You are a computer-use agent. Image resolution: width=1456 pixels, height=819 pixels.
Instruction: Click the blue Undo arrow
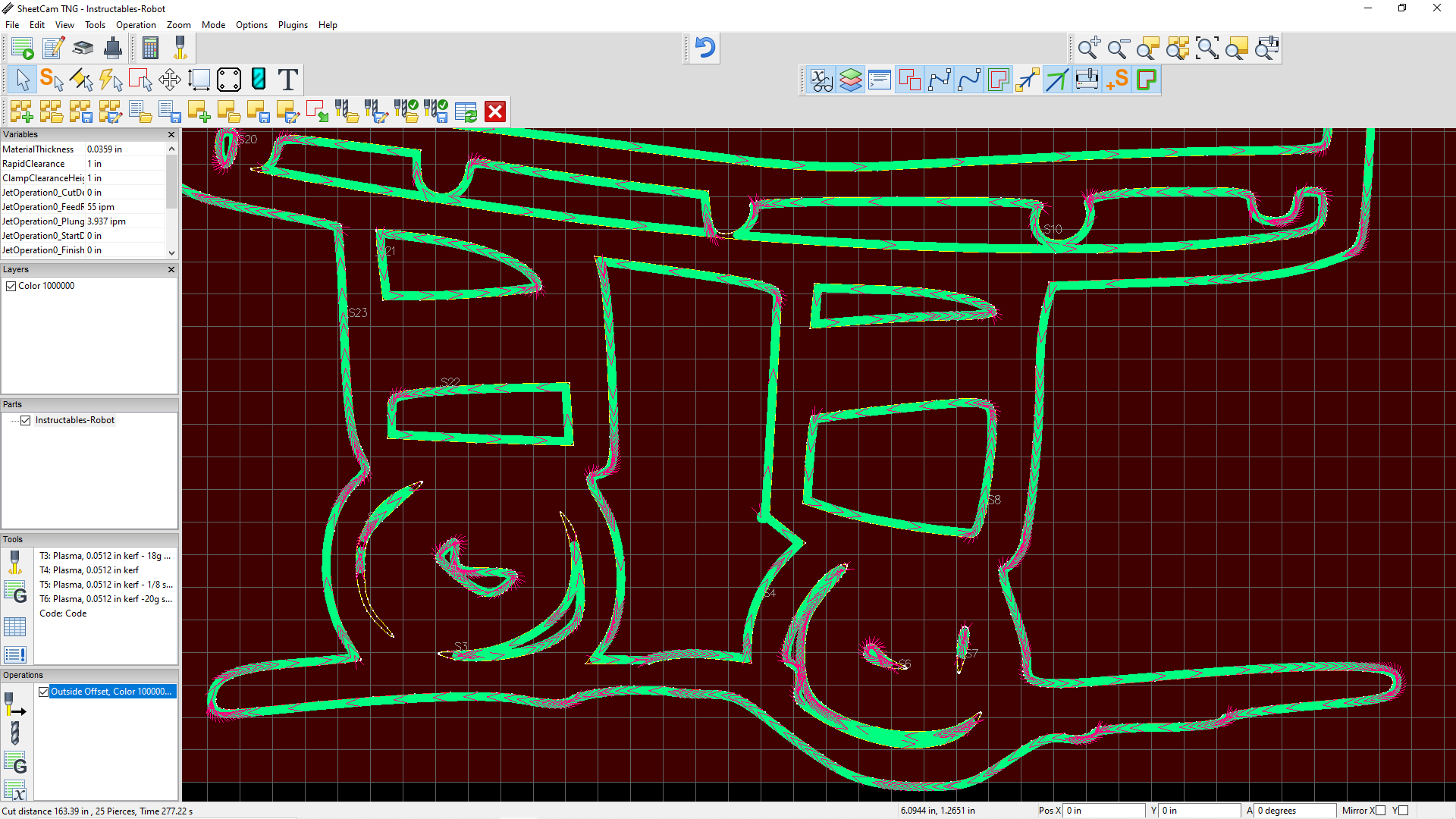[x=704, y=48]
